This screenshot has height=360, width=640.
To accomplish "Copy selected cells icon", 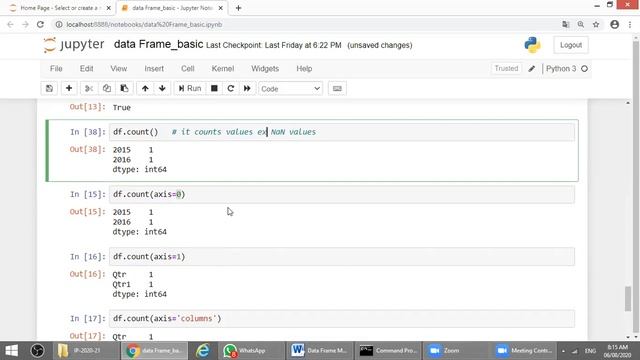I will [x=107, y=89].
